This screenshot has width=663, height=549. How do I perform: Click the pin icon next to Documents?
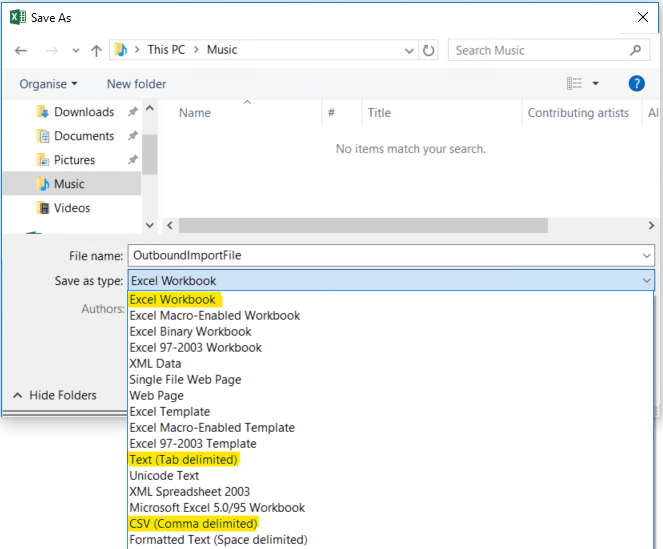coord(133,136)
